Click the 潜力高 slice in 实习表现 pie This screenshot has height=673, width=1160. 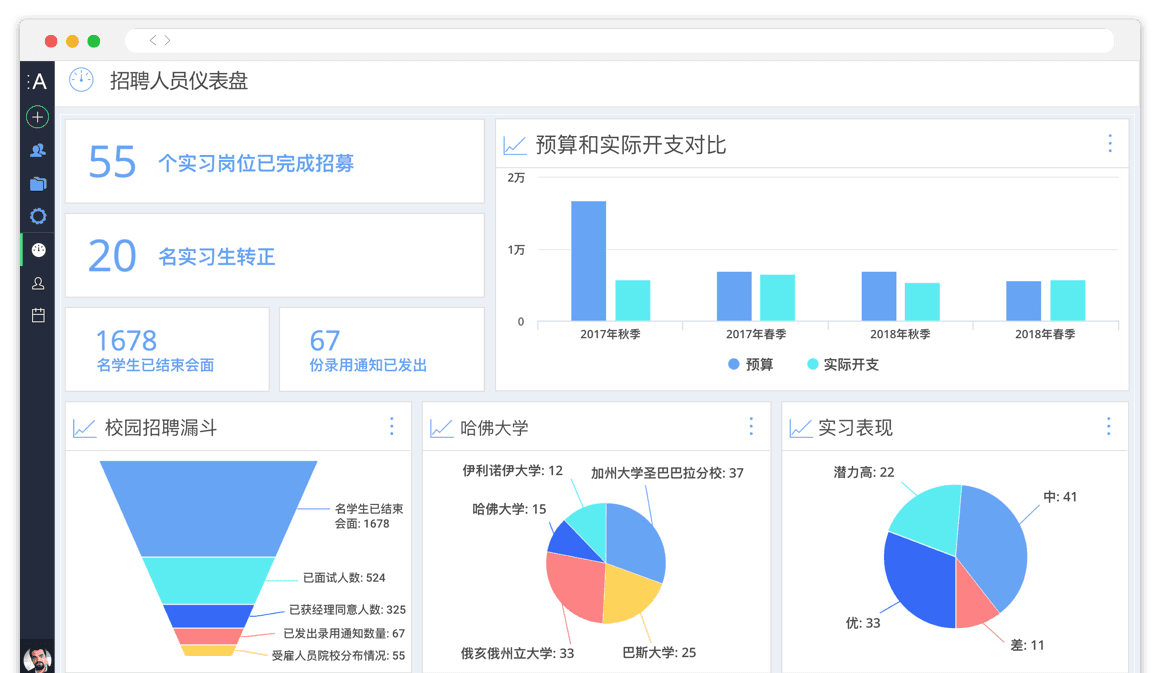928,518
